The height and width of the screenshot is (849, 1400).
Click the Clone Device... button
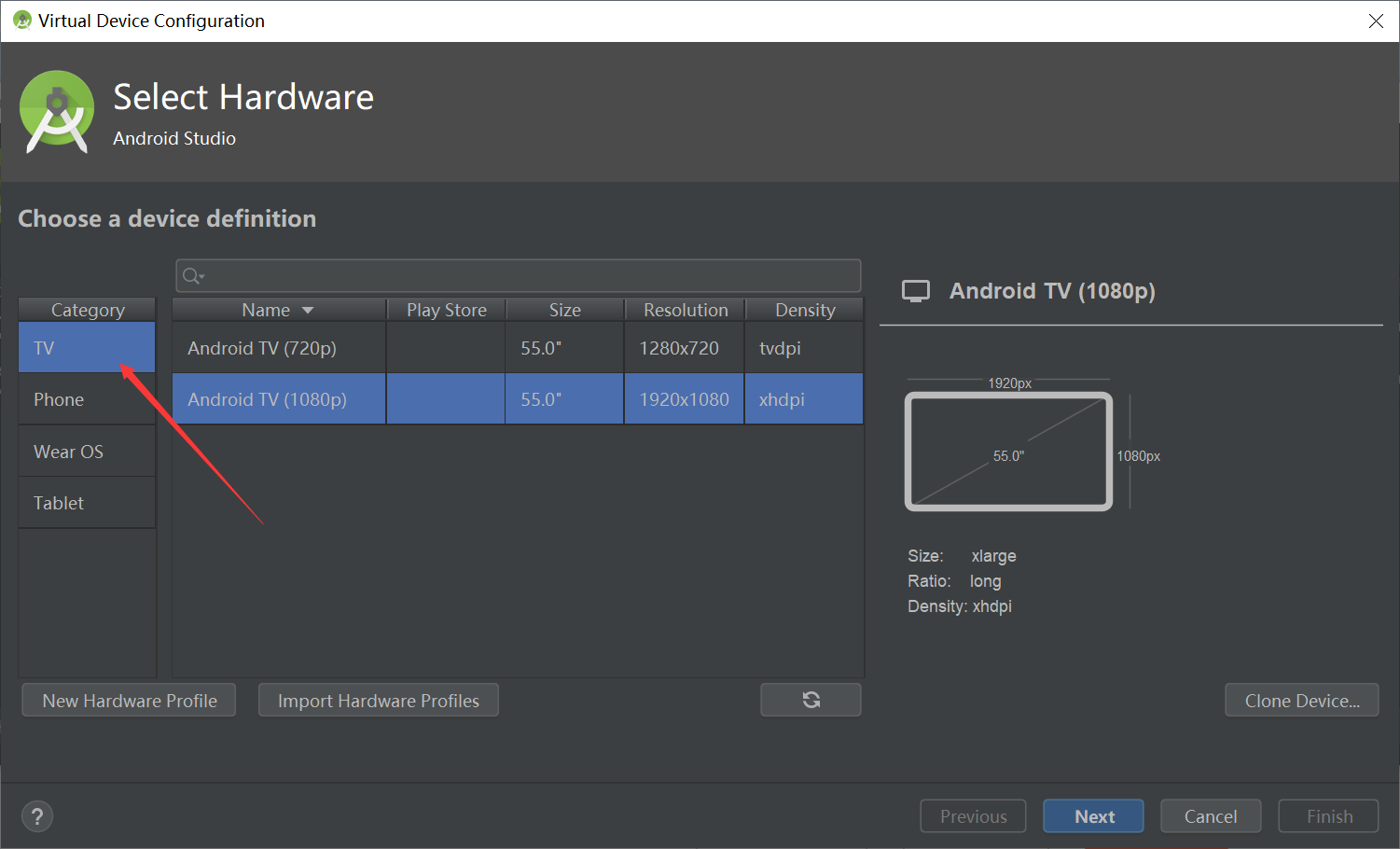coord(1301,700)
